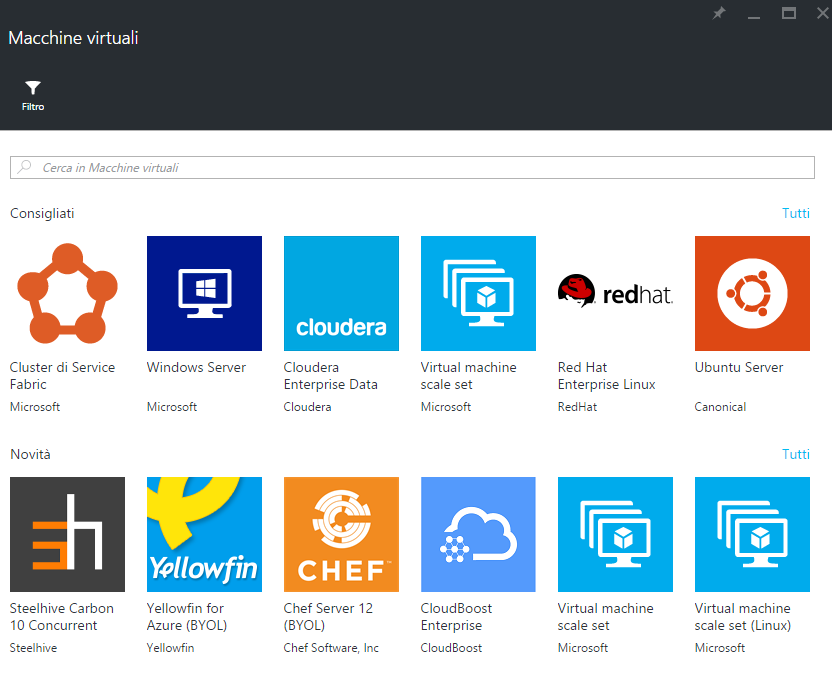Click the 'Yellowfin' publisher name
This screenshot has height=684, width=832.
(170, 648)
